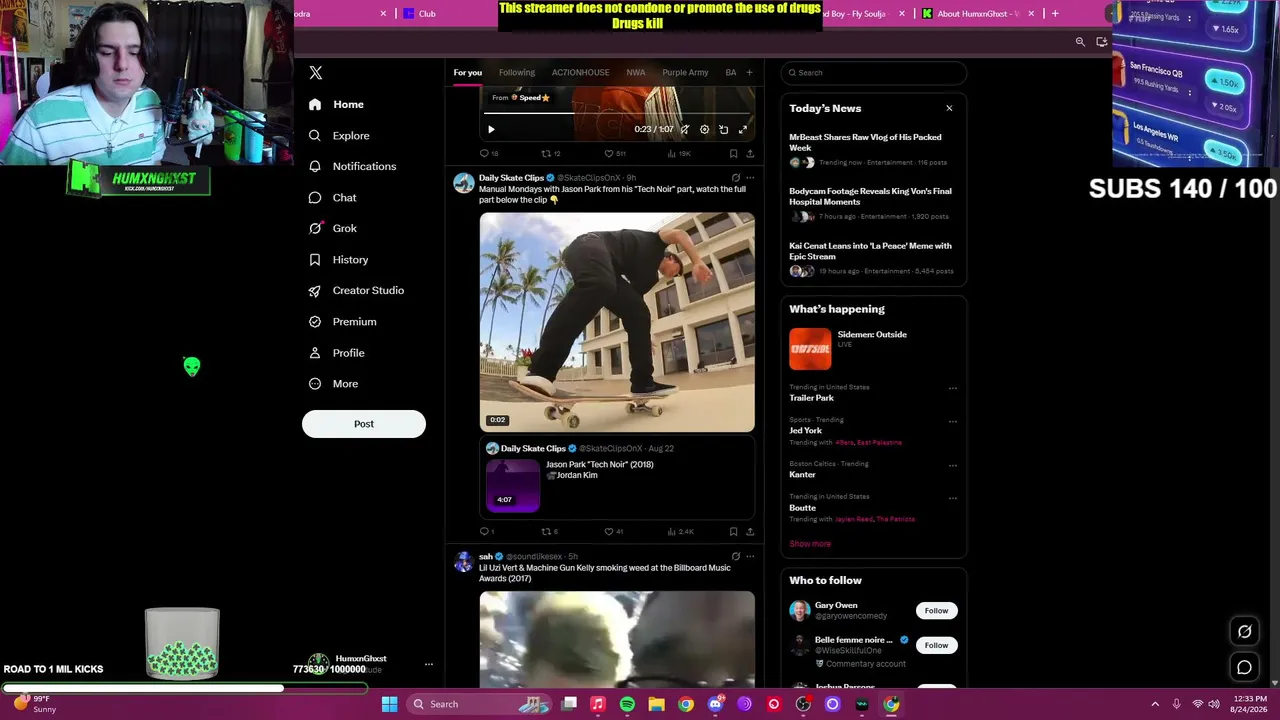Open Spotify from the taskbar
Viewport: 1280px width, 720px height.
click(x=627, y=704)
